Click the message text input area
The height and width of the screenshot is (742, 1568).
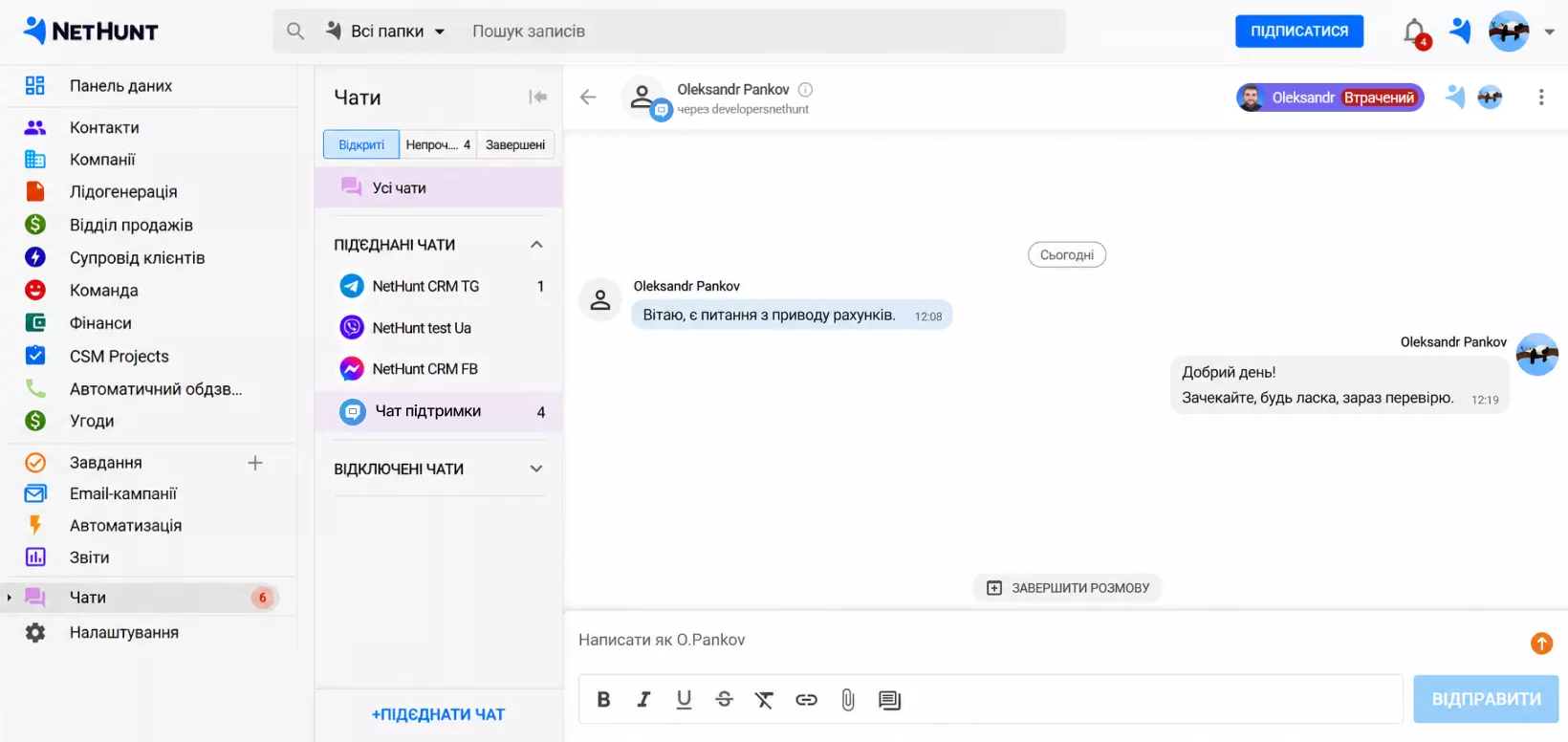point(1047,640)
